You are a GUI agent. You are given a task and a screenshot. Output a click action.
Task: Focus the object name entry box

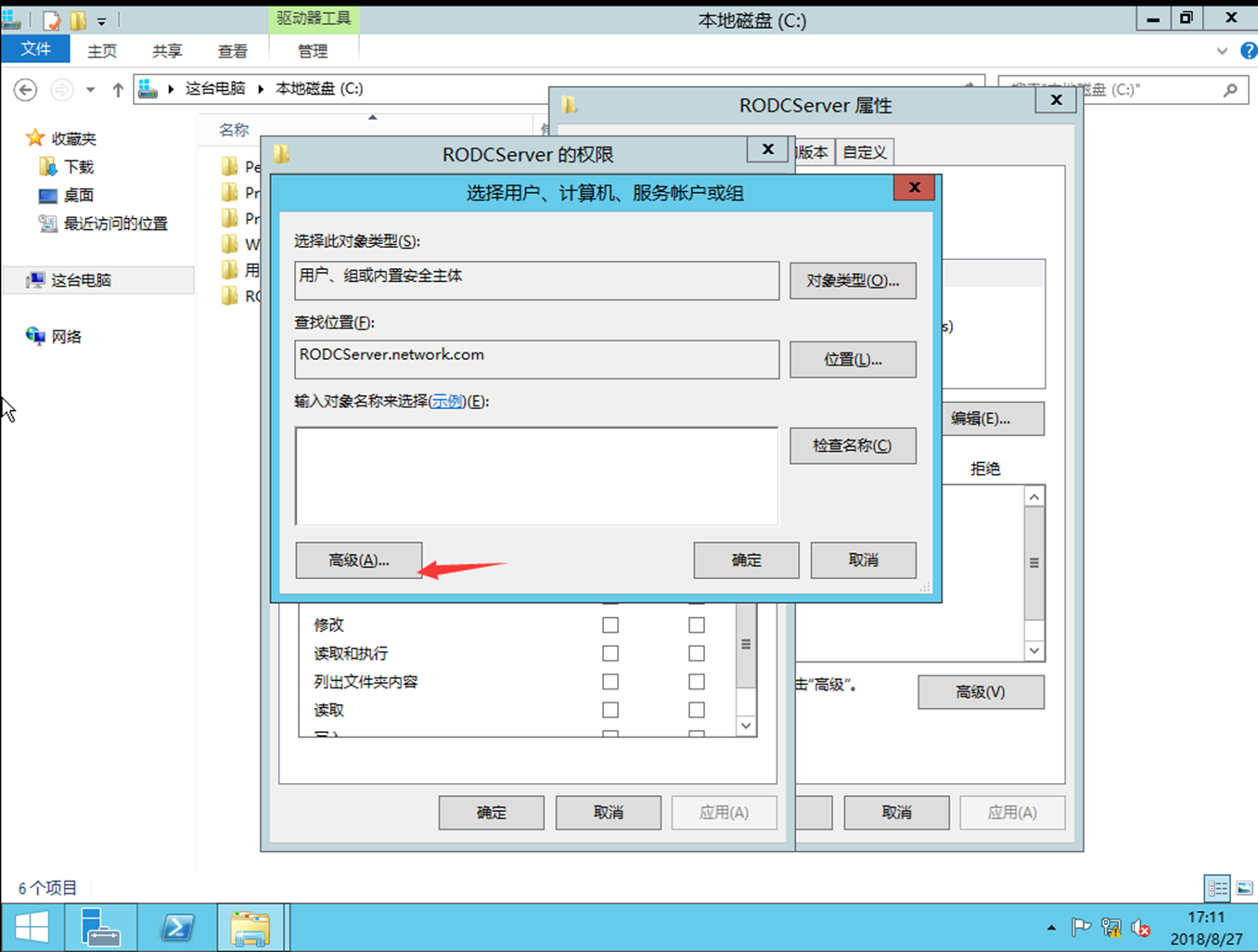pos(536,476)
